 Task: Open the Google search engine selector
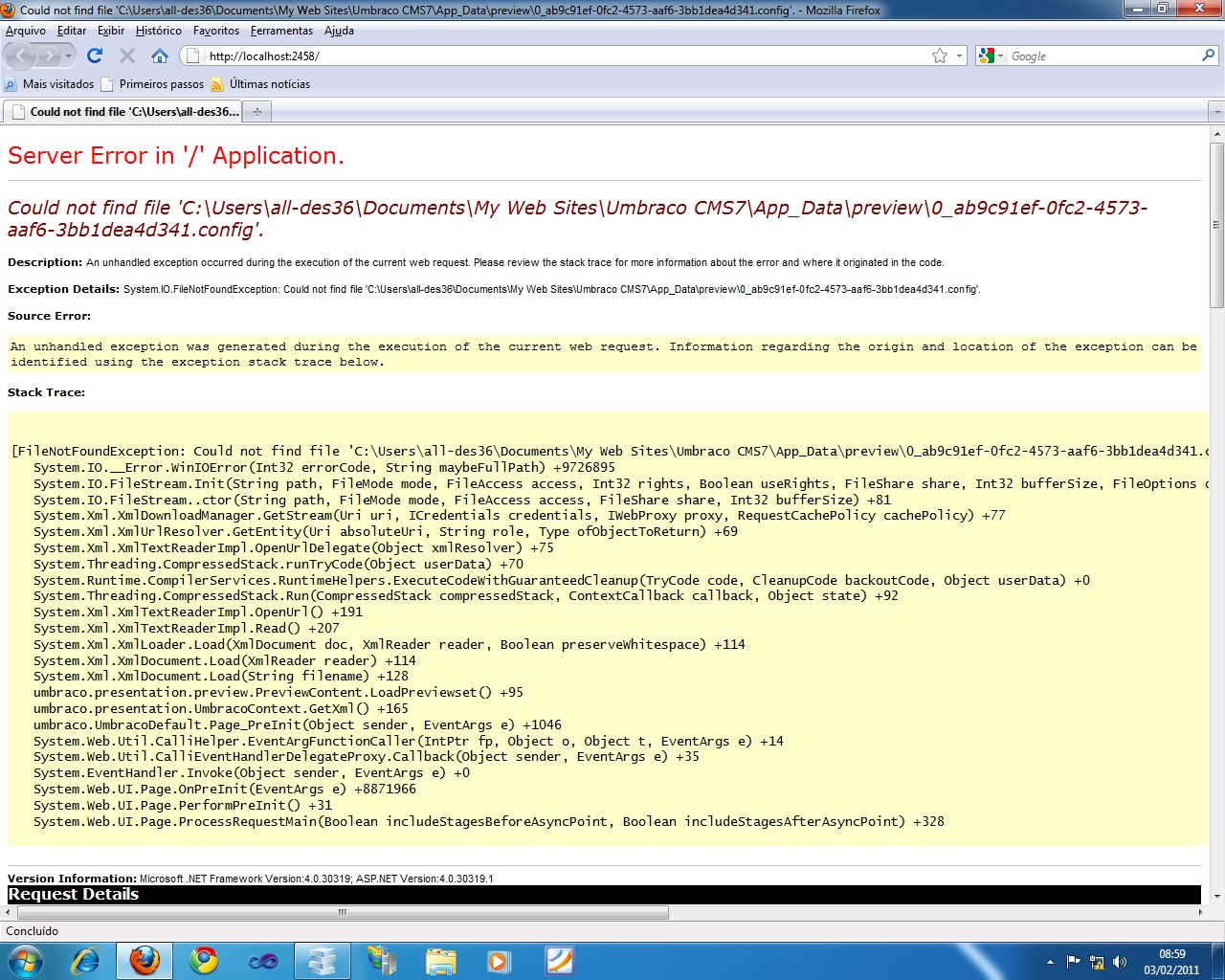click(991, 56)
